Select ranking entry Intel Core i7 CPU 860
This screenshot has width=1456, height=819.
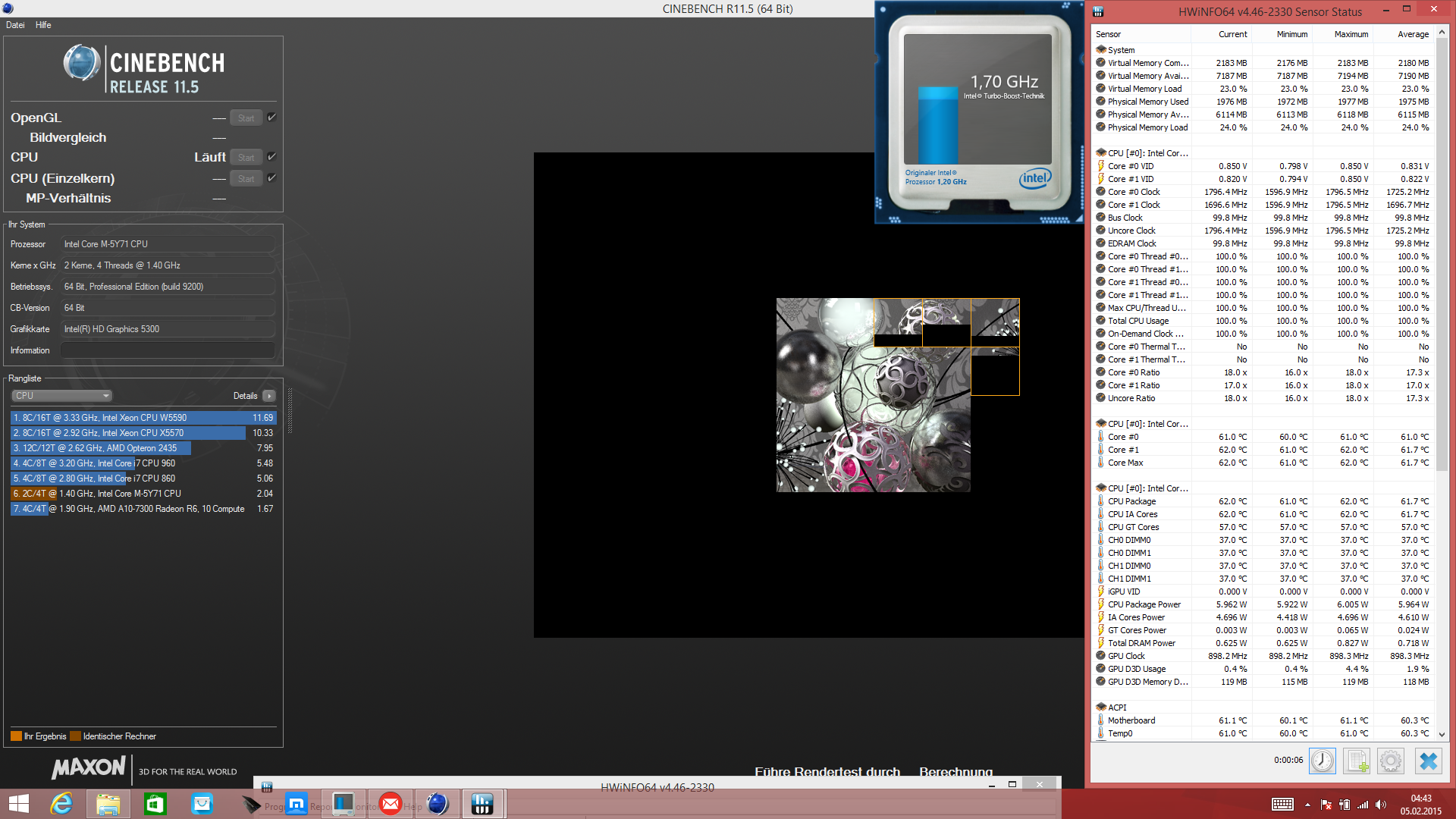(143, 479)
